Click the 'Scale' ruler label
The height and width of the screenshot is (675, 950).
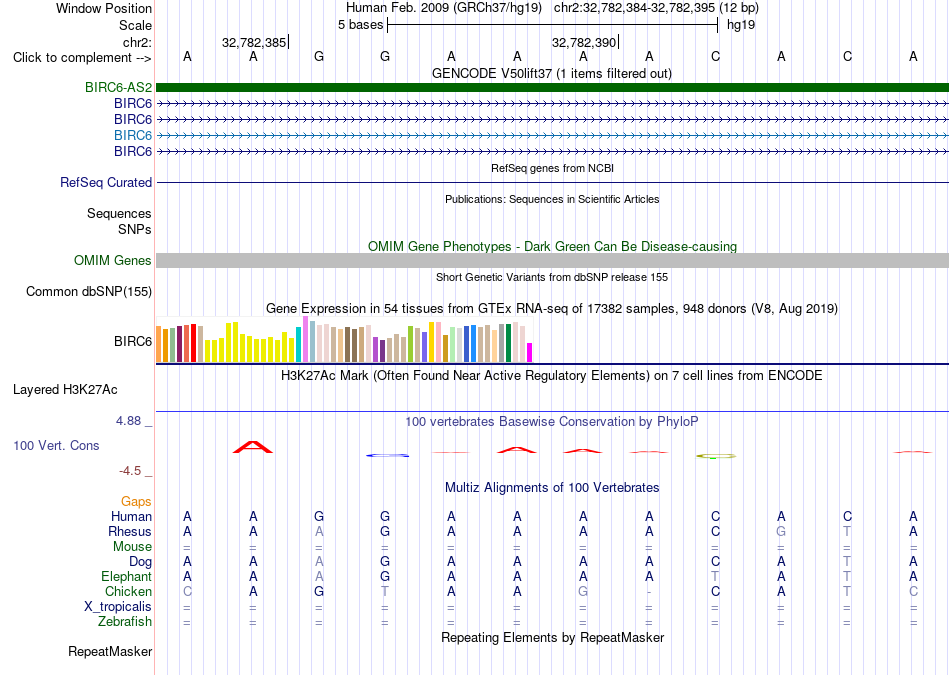pos(135,25)
